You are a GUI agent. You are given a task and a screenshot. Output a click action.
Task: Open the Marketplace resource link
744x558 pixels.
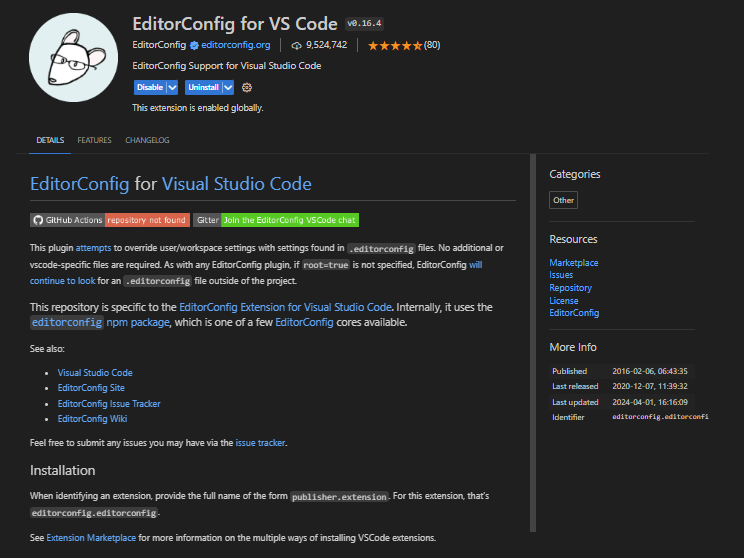tap(574, 263)
